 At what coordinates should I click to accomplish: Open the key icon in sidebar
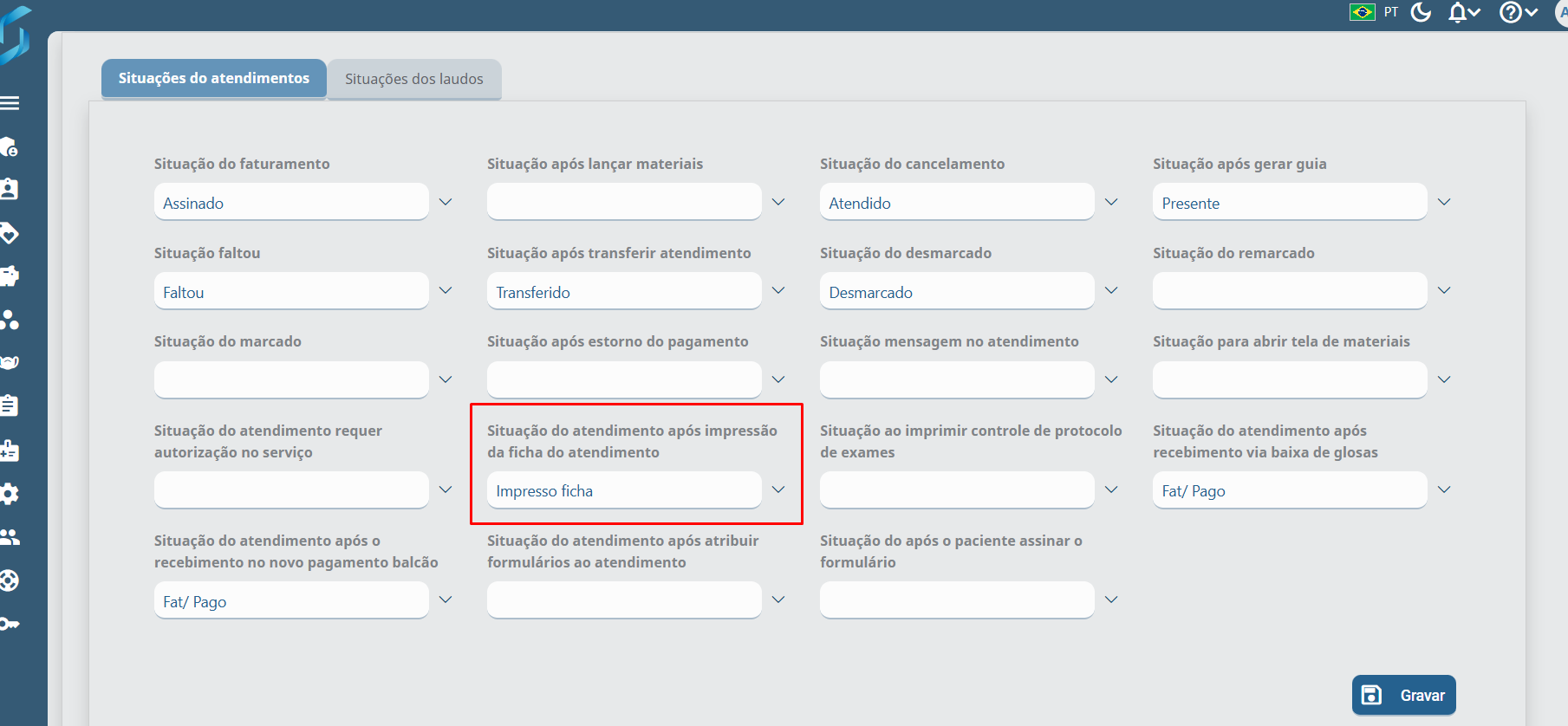10,624
